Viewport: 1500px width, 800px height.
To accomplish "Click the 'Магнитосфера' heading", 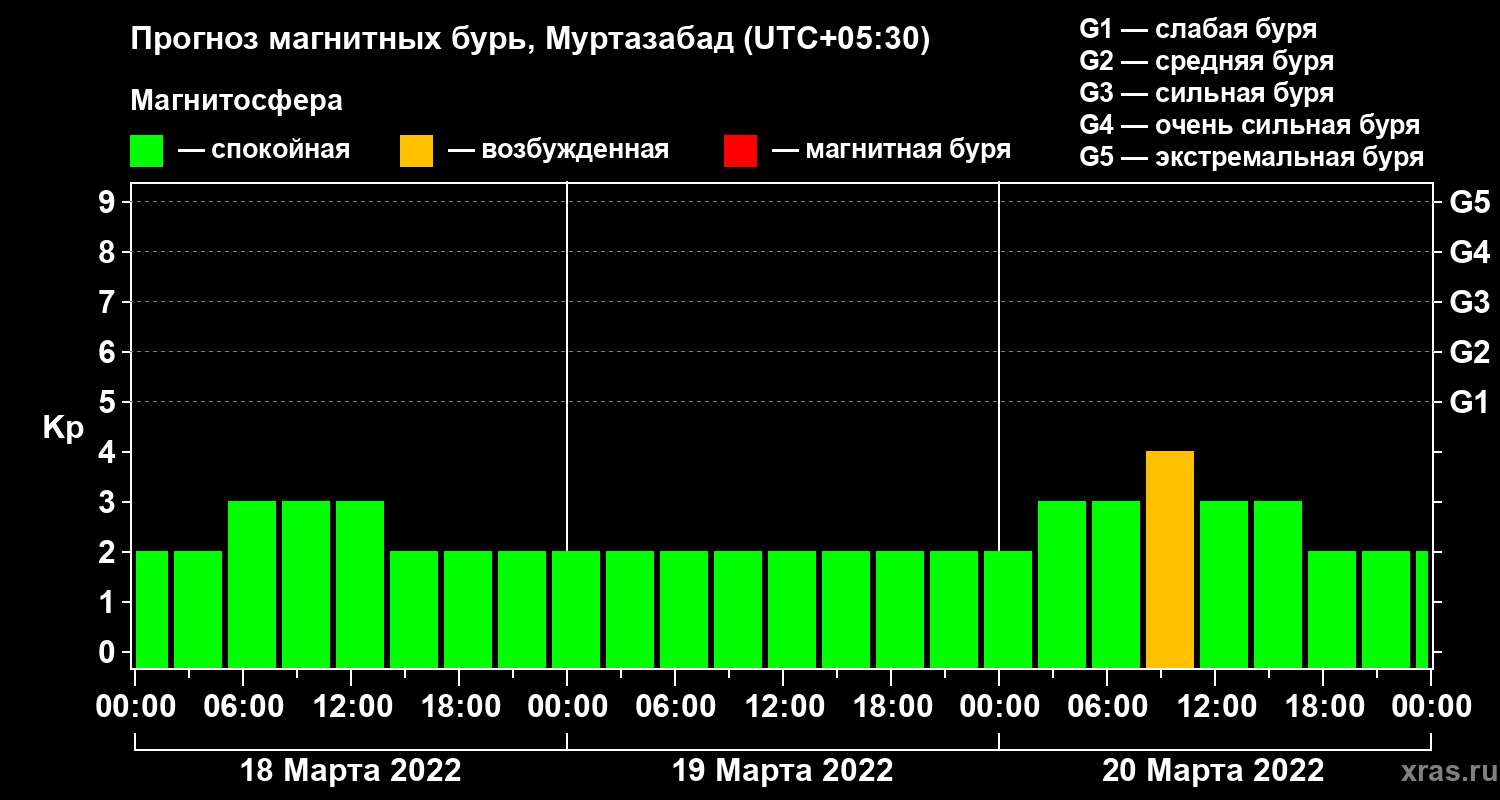I will point(236,101).
